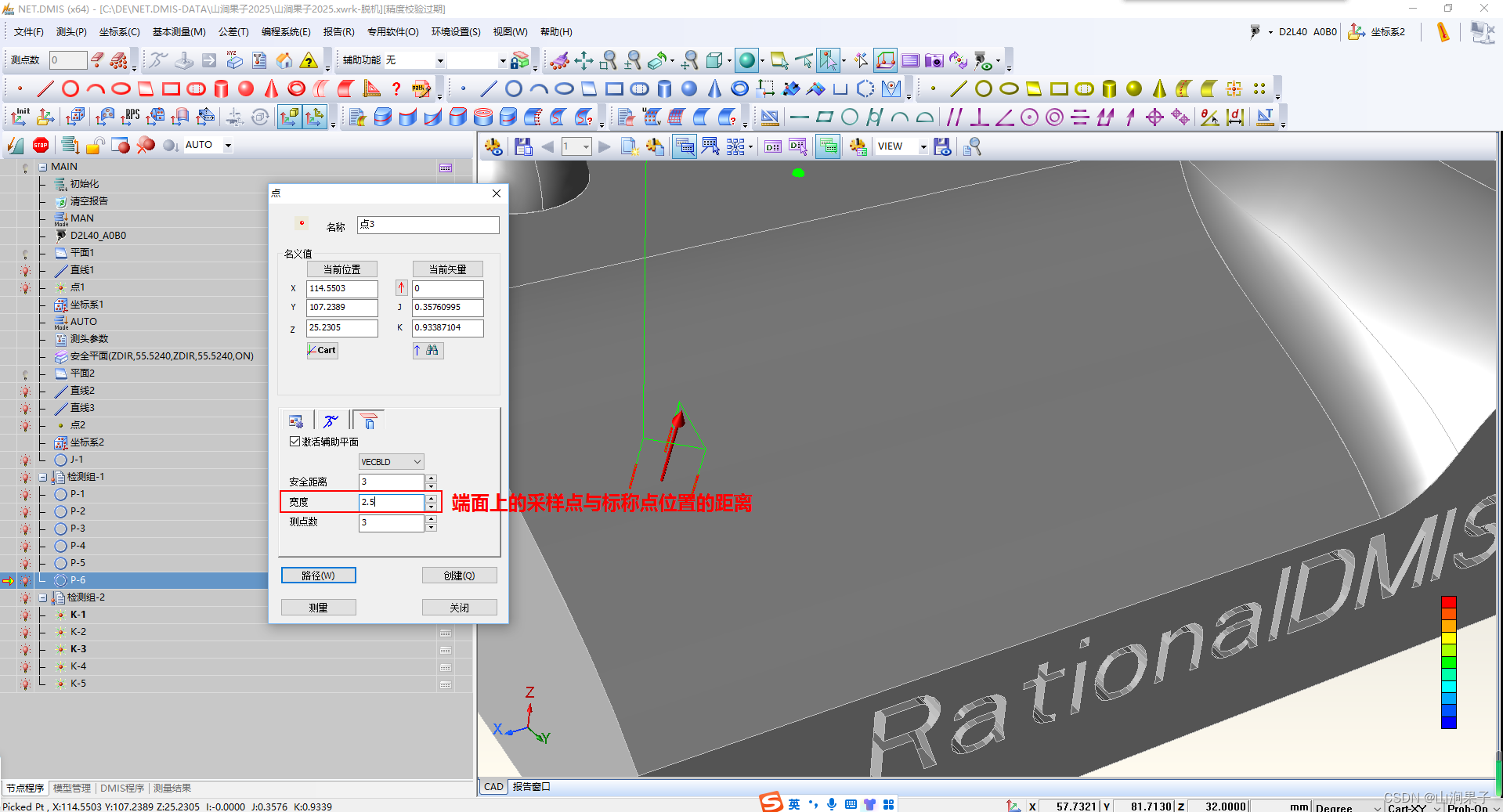Image resolution: width=1503 pixels, height=812 pixels.
Task: Select the blue circle construct tool
Action: pos(514,88)
